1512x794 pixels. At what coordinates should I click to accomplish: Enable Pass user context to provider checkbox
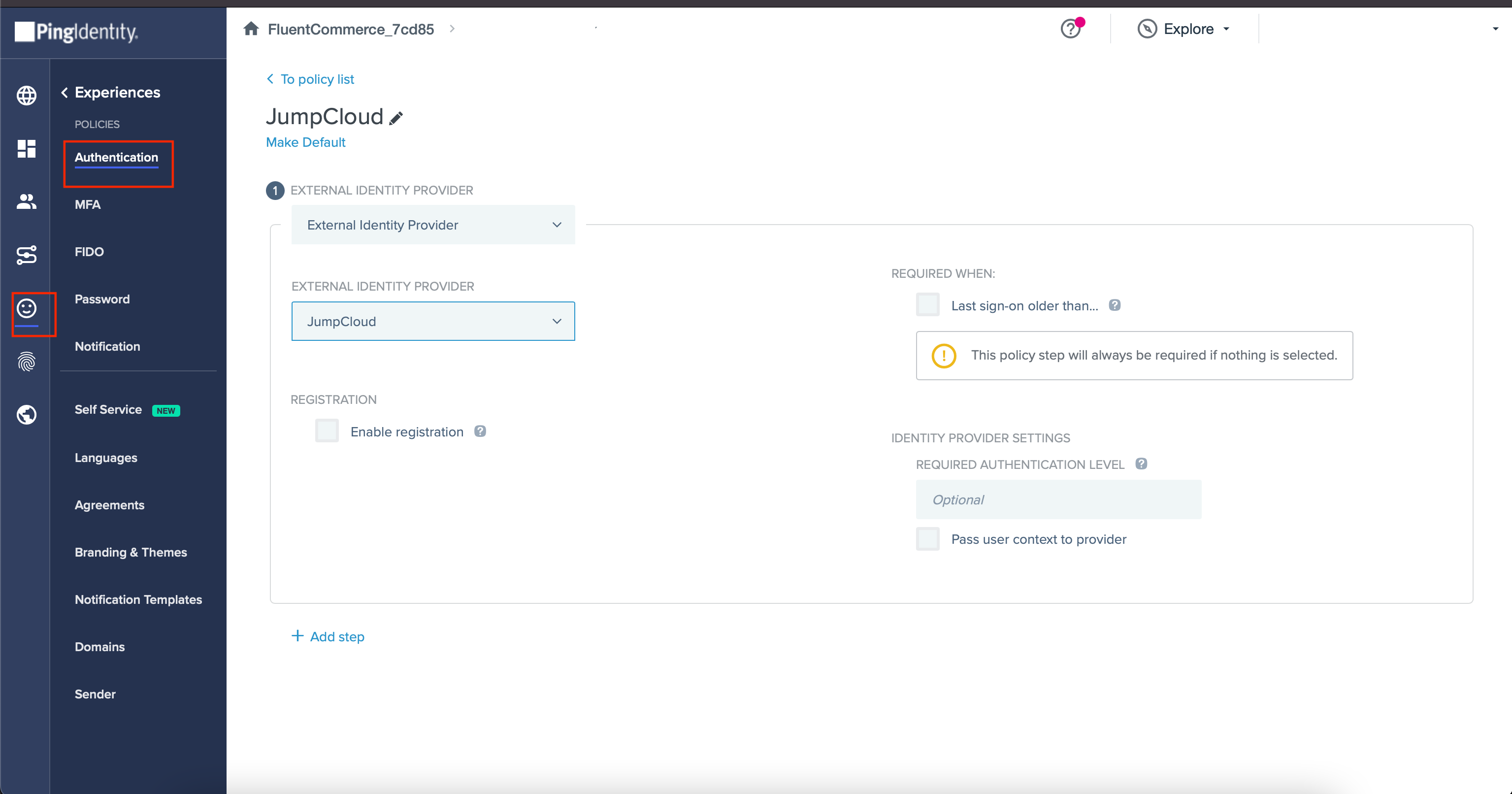[x=926, y=539]
